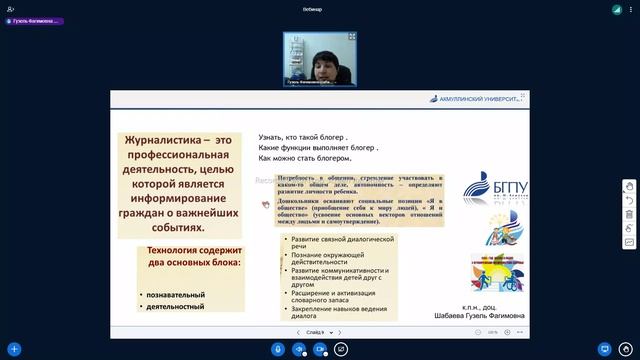The height and width of the screenshot is (360, 640).
Task: Undo the last whiteboard annotation
Action: [629, 200]
